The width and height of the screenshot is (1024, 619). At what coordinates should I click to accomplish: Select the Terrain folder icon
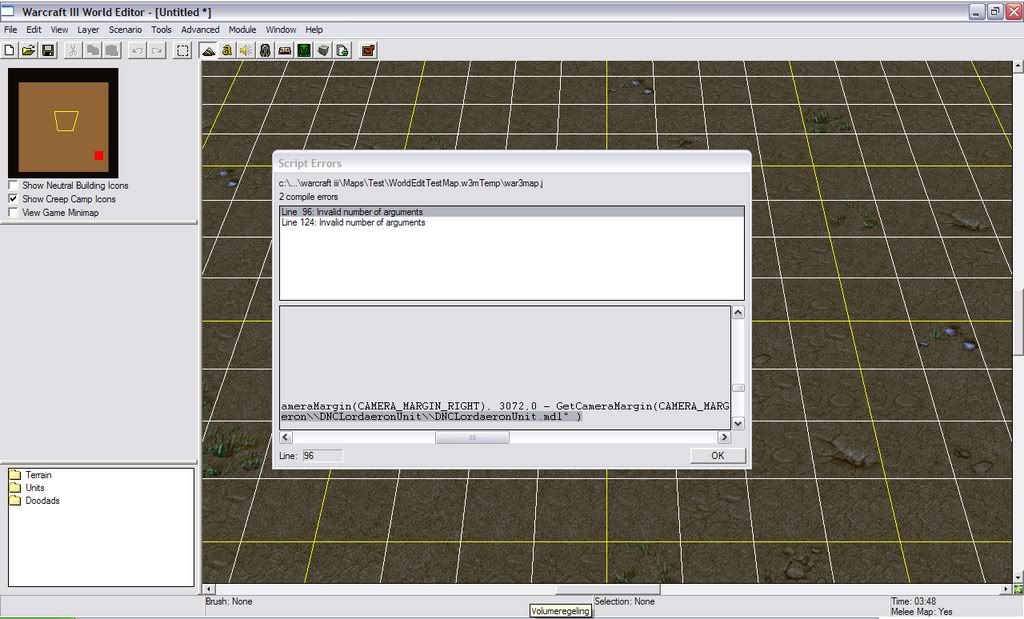pyautogui.click(x=15, y=475)
